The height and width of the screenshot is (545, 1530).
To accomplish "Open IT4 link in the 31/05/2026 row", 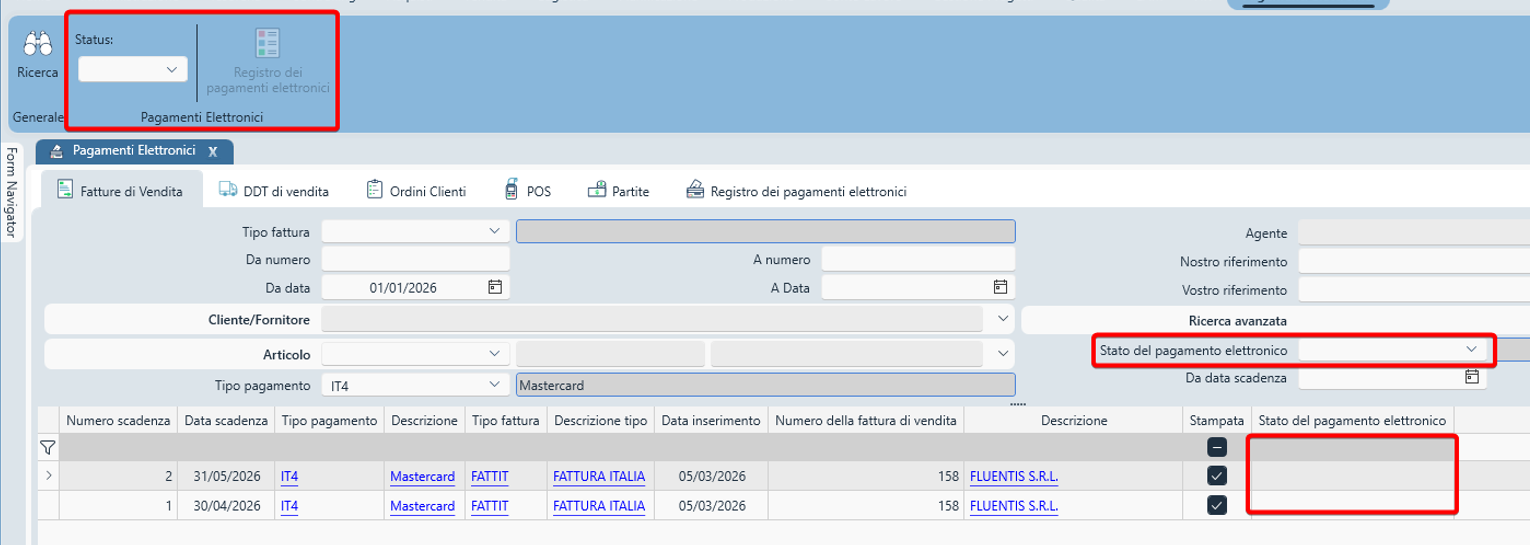I will [290, 477].
